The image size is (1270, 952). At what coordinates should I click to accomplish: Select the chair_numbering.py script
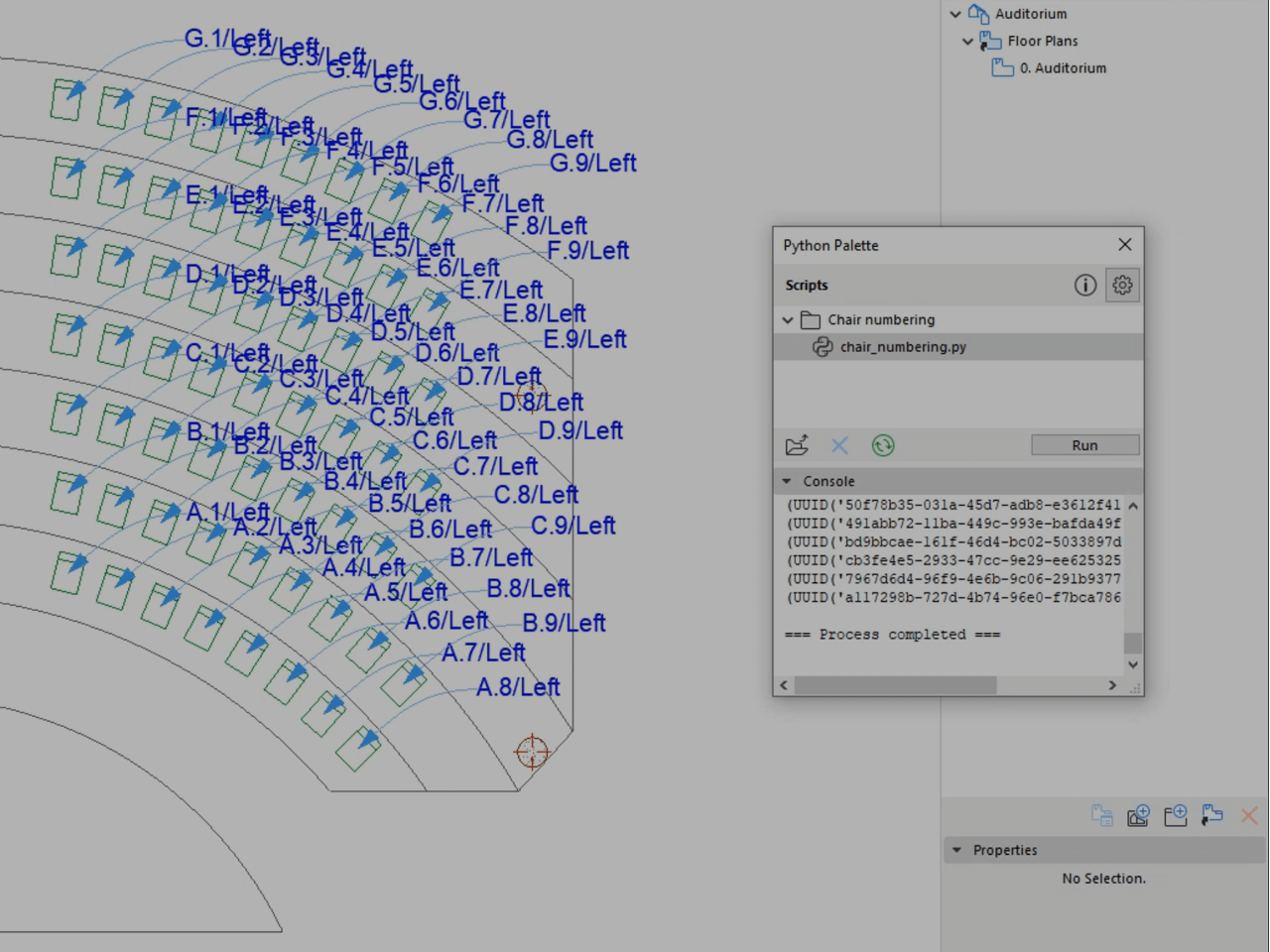click(x=902, y=347)
